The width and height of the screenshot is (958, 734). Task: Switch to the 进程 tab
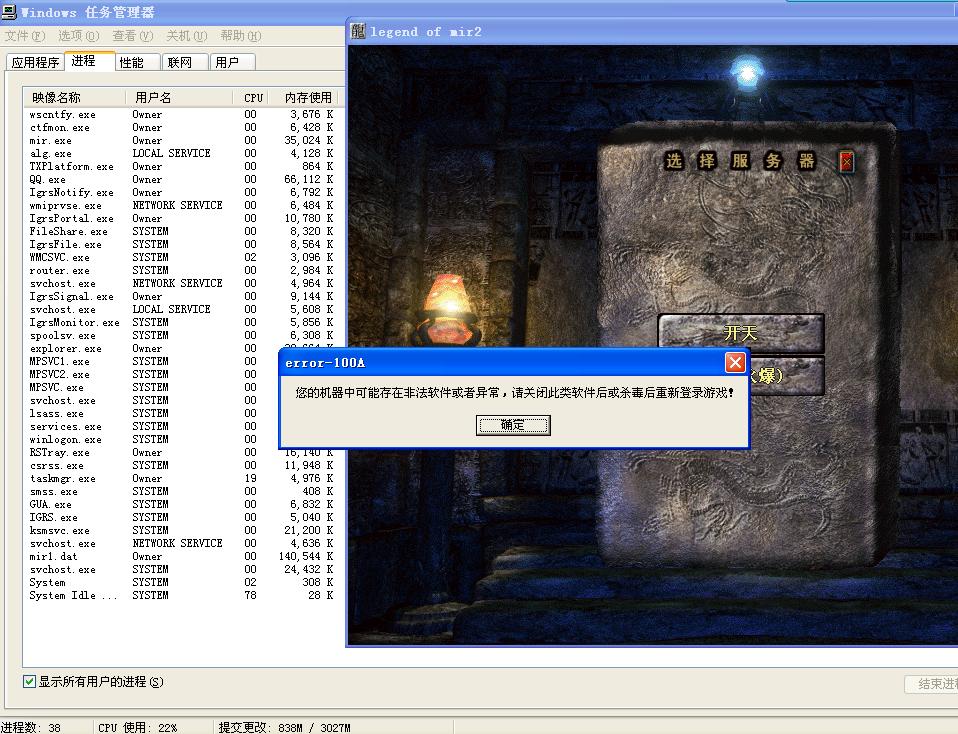click(x=89, y=61)
